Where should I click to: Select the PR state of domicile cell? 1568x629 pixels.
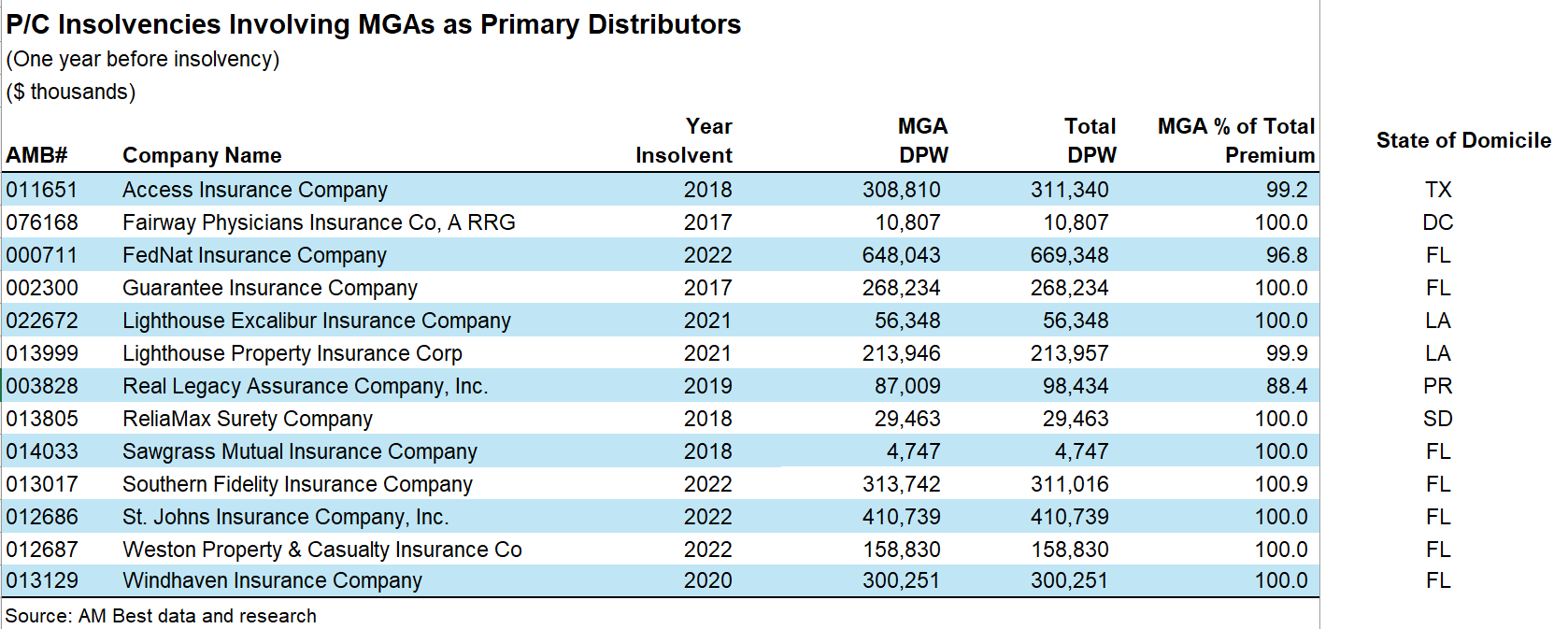tap(1437, 386)
